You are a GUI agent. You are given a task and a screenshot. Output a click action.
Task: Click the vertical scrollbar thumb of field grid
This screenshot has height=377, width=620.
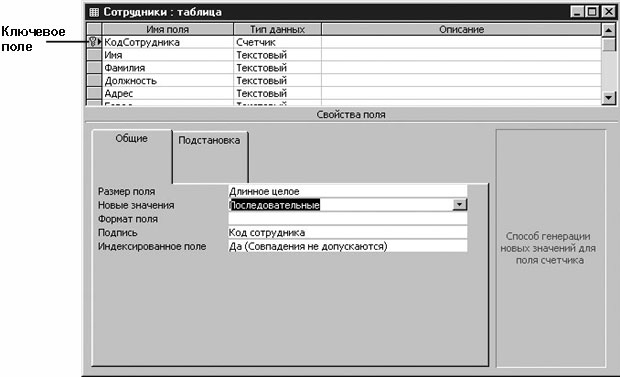[609, 44]
